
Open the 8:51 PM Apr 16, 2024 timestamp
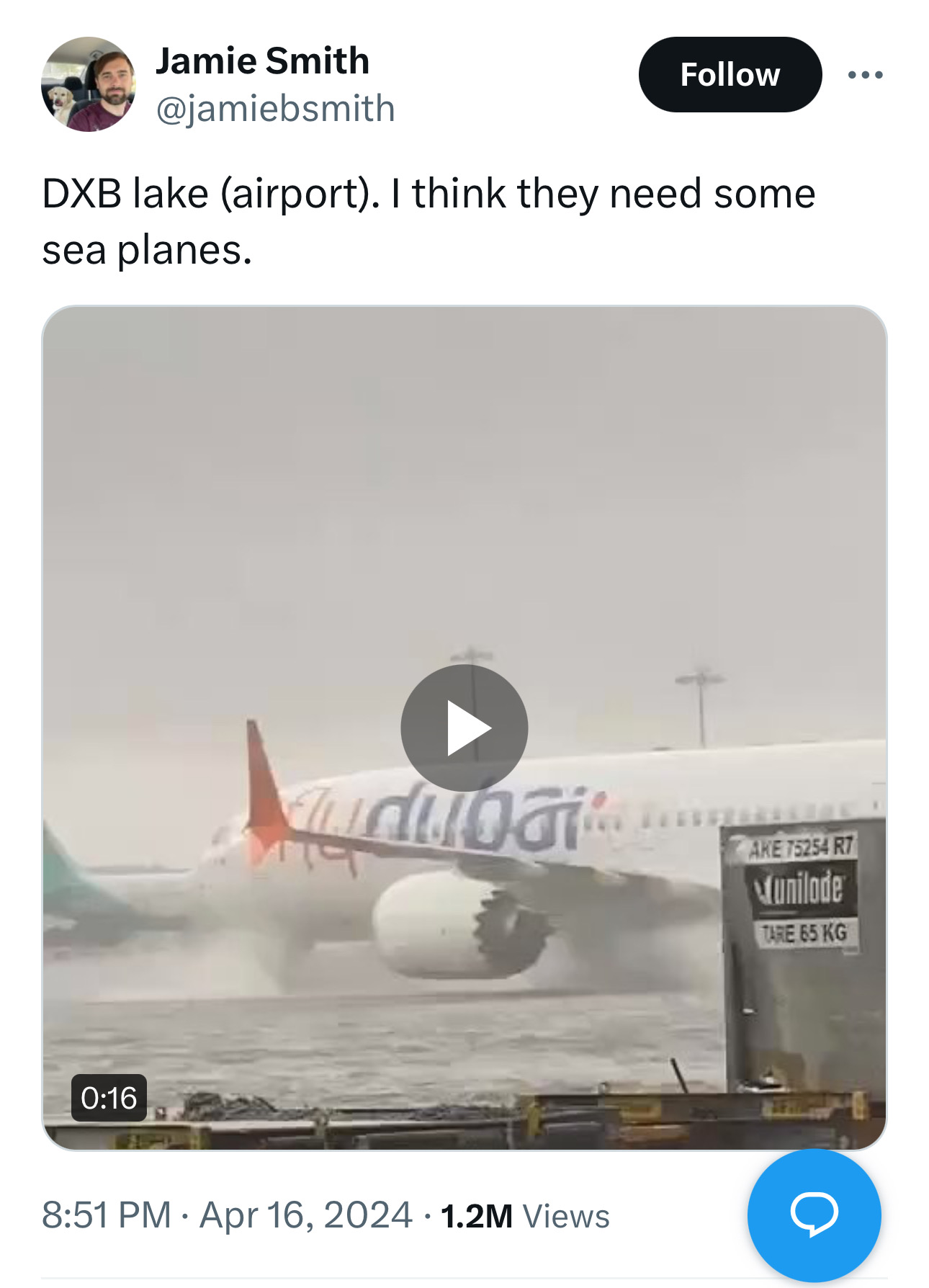click(x=227, y=1215)
